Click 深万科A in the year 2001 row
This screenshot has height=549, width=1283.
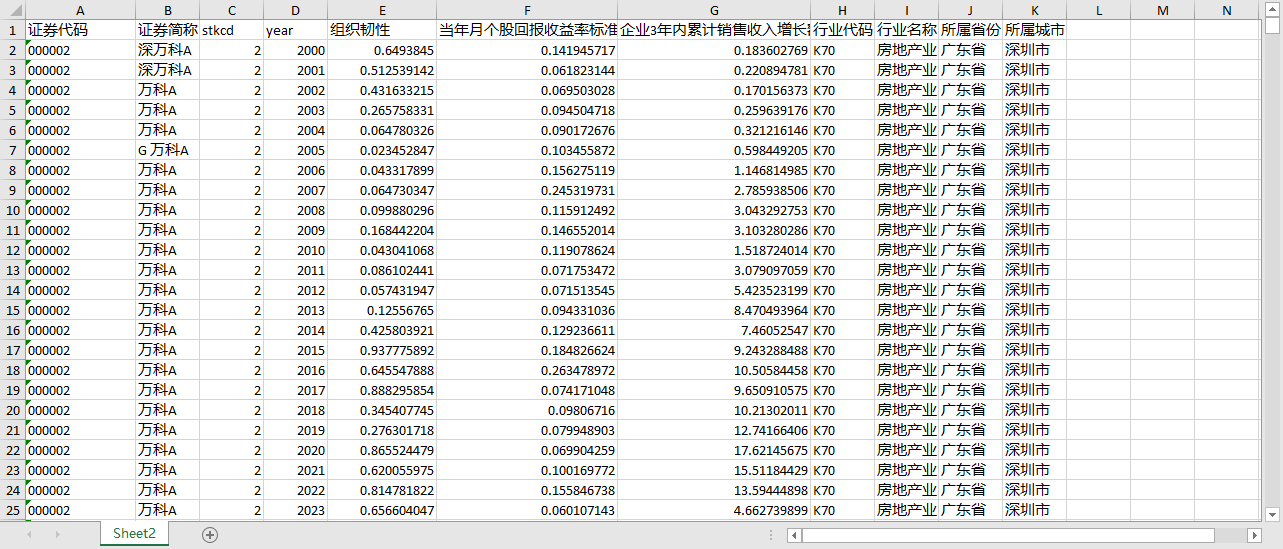167,70
